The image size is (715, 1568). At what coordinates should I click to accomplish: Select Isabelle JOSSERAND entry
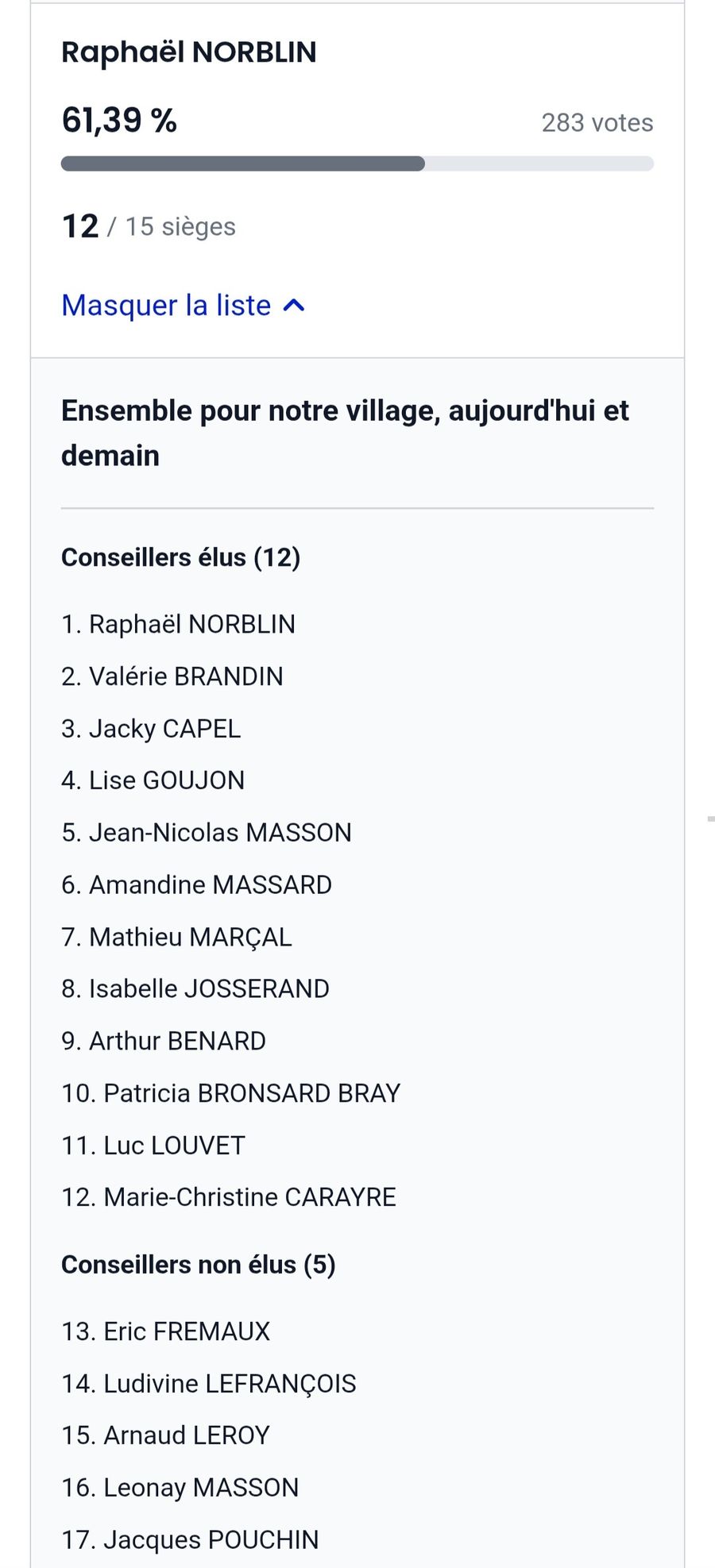(195, 989)
